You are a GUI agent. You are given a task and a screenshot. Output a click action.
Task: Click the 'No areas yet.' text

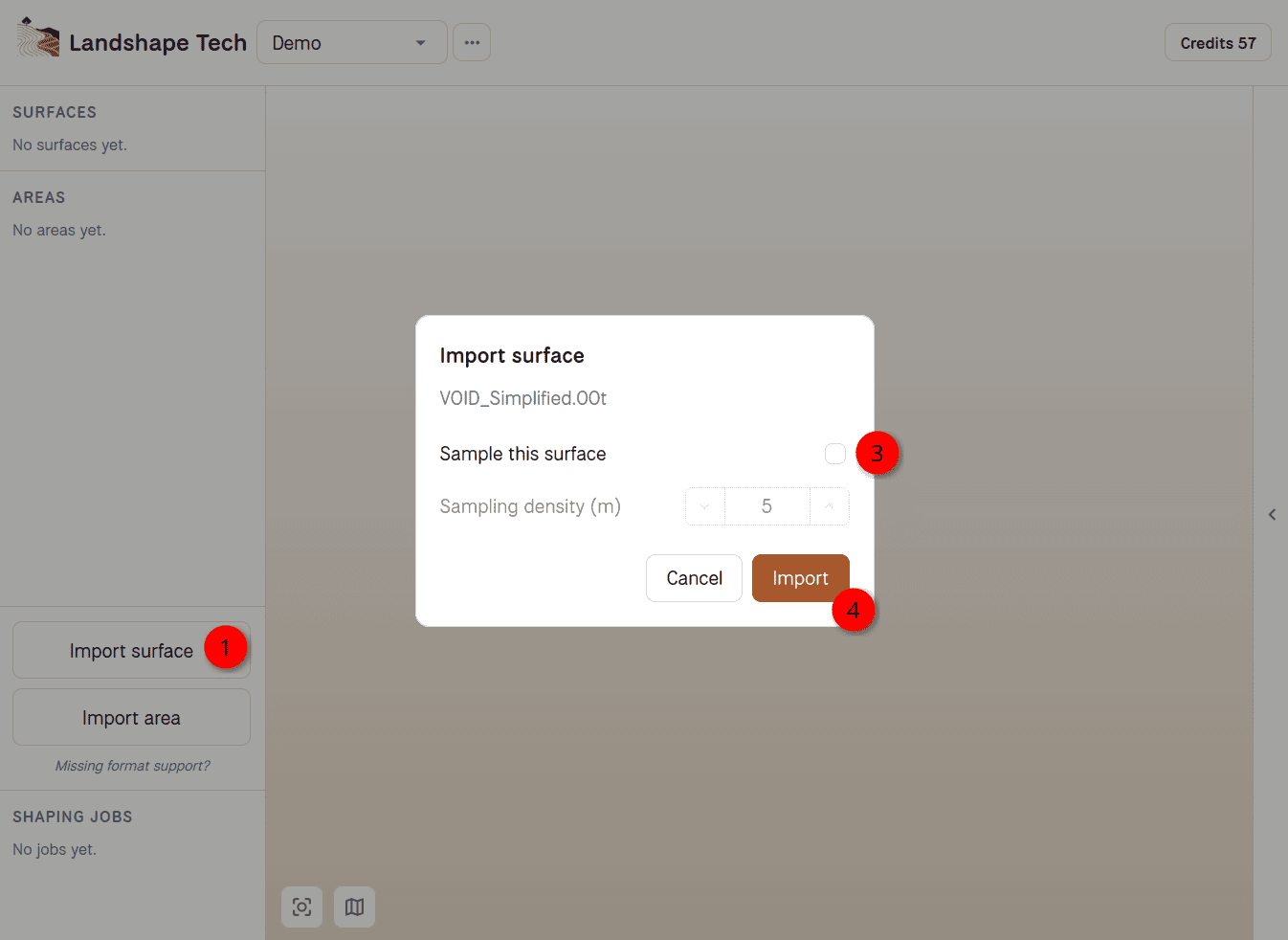pos(59,230)
